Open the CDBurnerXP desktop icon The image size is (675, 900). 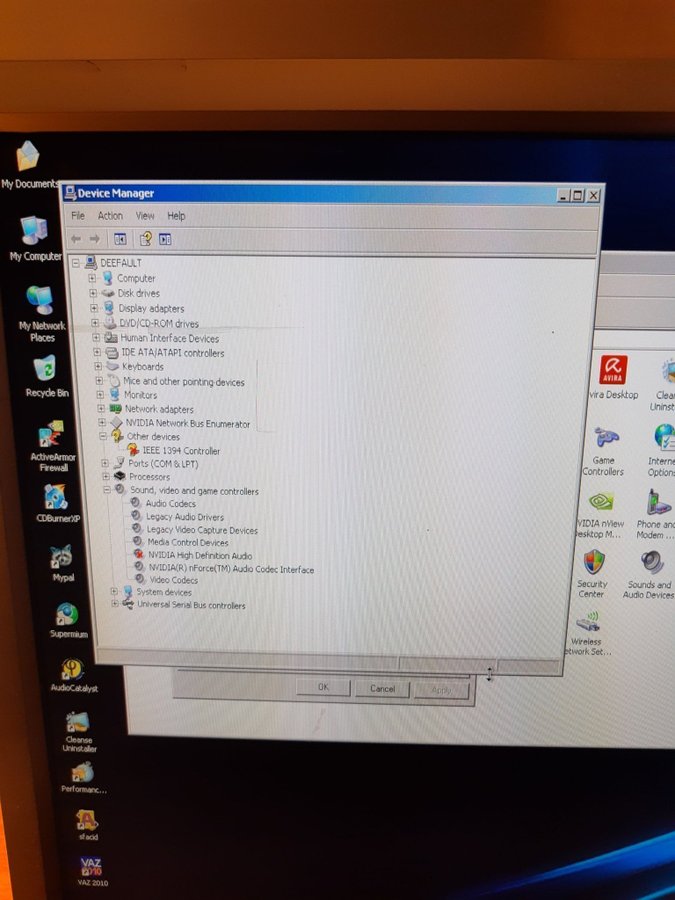pos(57,504)
